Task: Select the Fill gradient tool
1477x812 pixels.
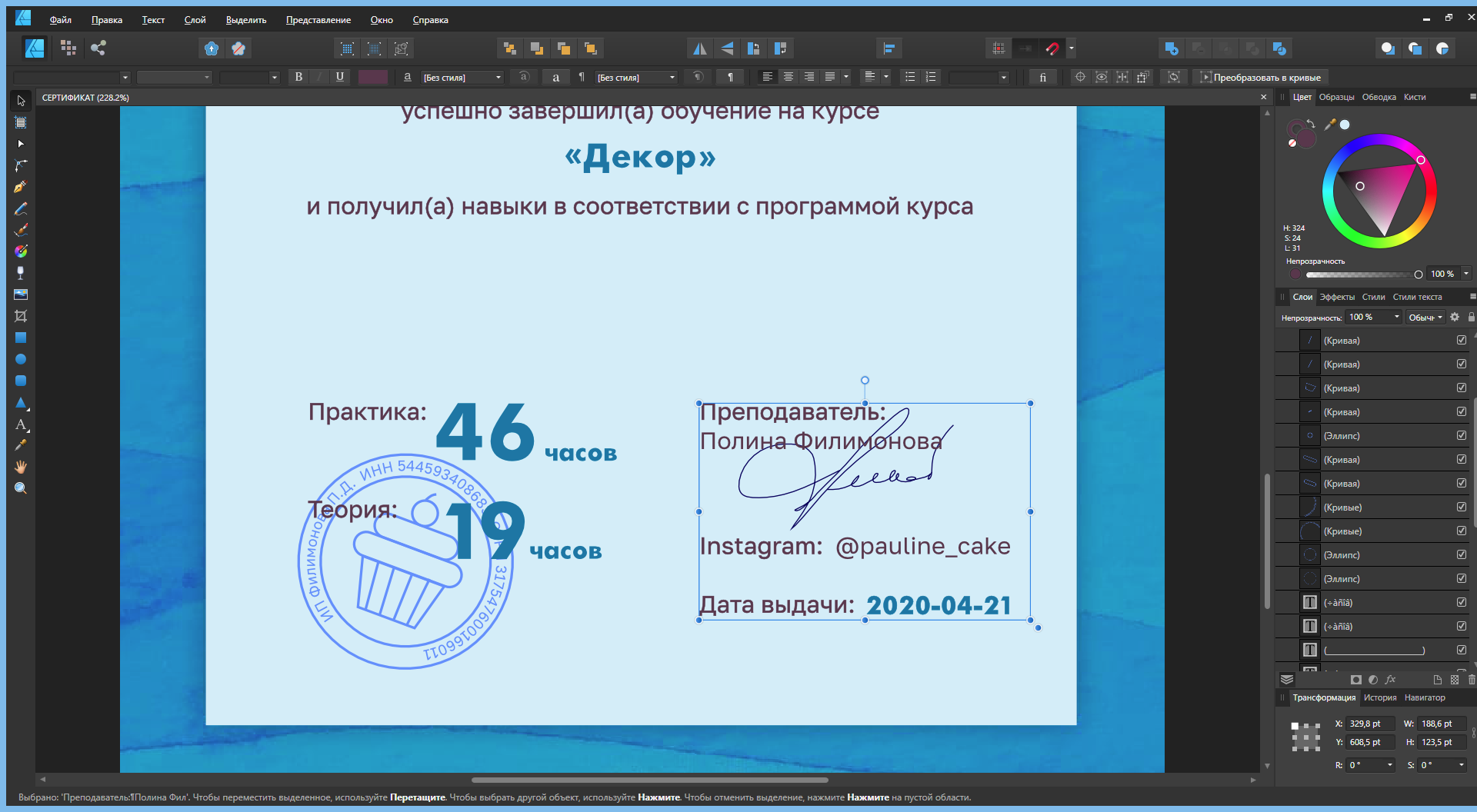Action: coord(21,251)
